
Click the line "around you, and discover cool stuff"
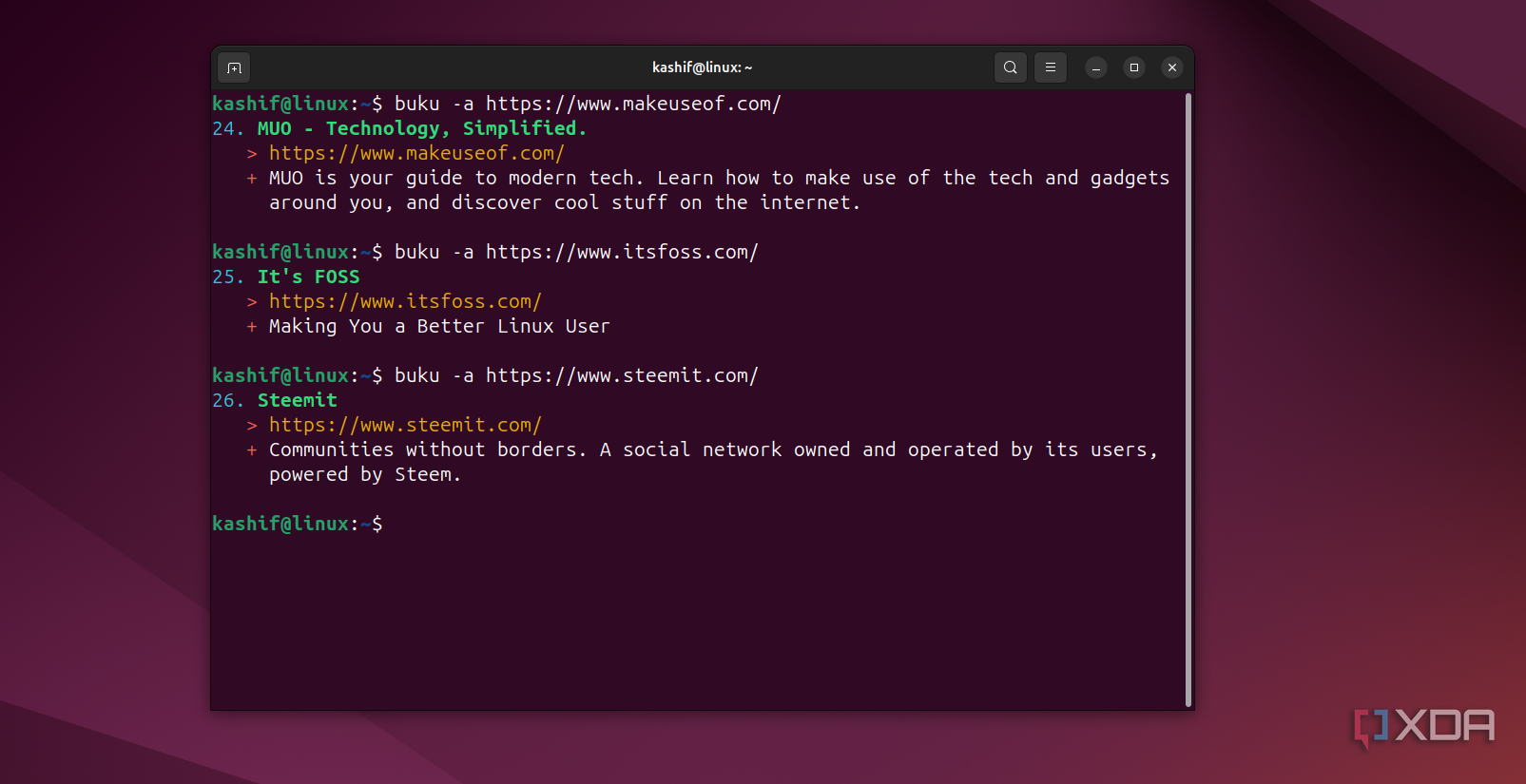469,202
